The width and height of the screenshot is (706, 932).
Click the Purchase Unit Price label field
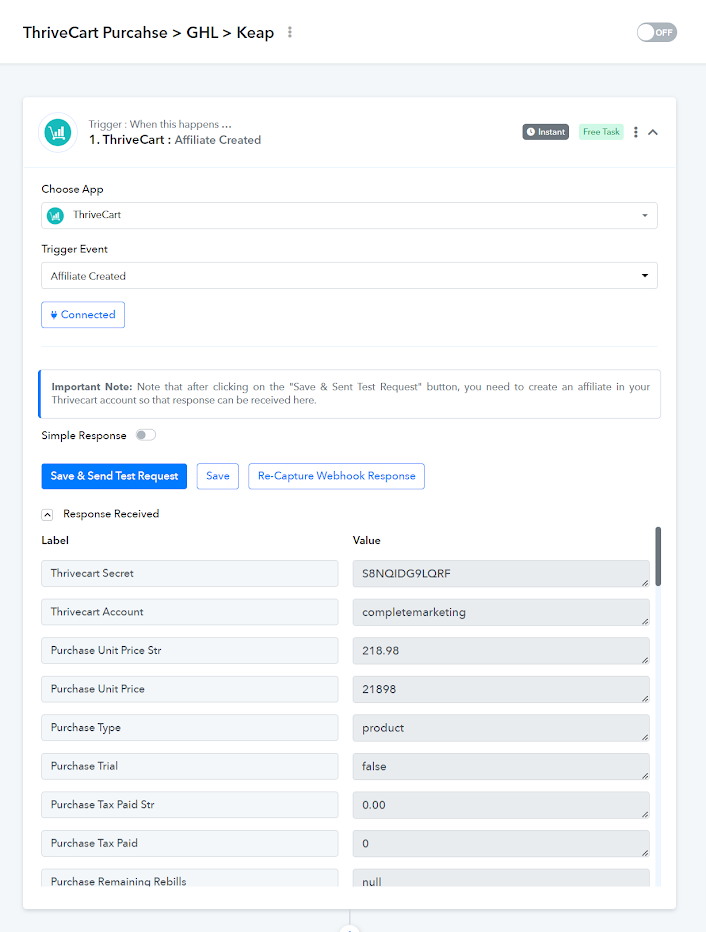(190, 689)
